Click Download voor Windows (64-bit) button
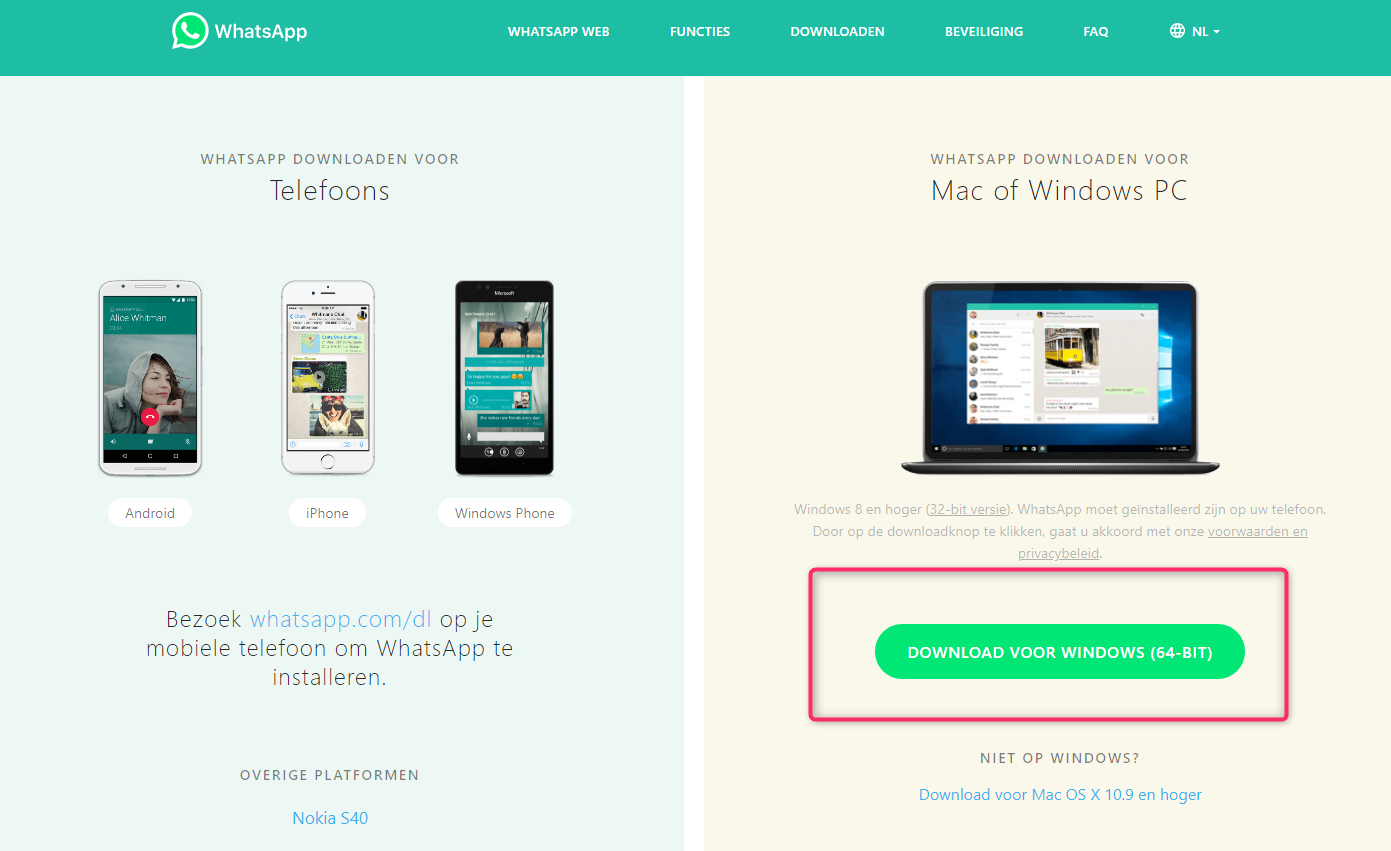 [1059, 652]
